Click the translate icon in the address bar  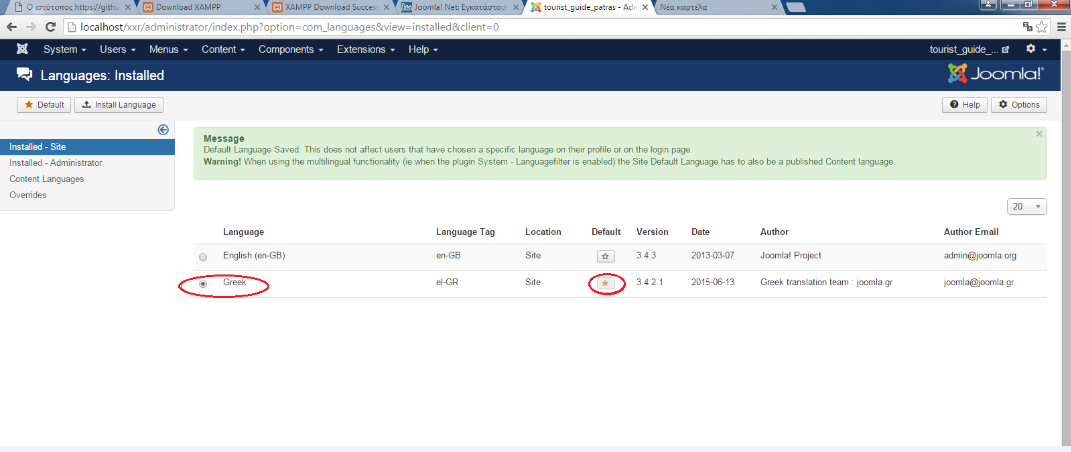pos(1027,27)
